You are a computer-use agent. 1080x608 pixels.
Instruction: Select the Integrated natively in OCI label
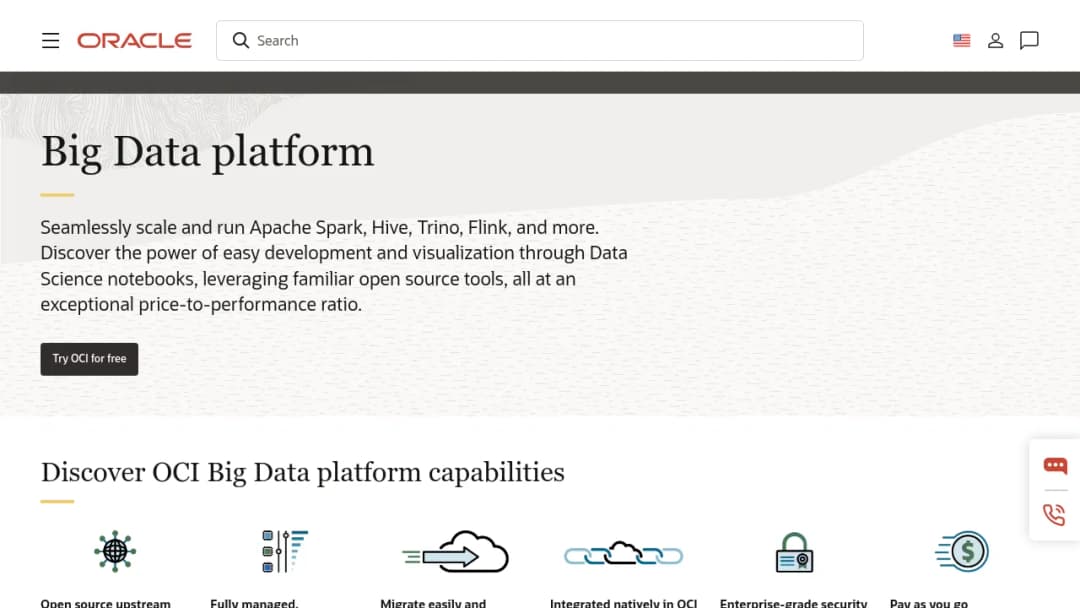point(623,603)
